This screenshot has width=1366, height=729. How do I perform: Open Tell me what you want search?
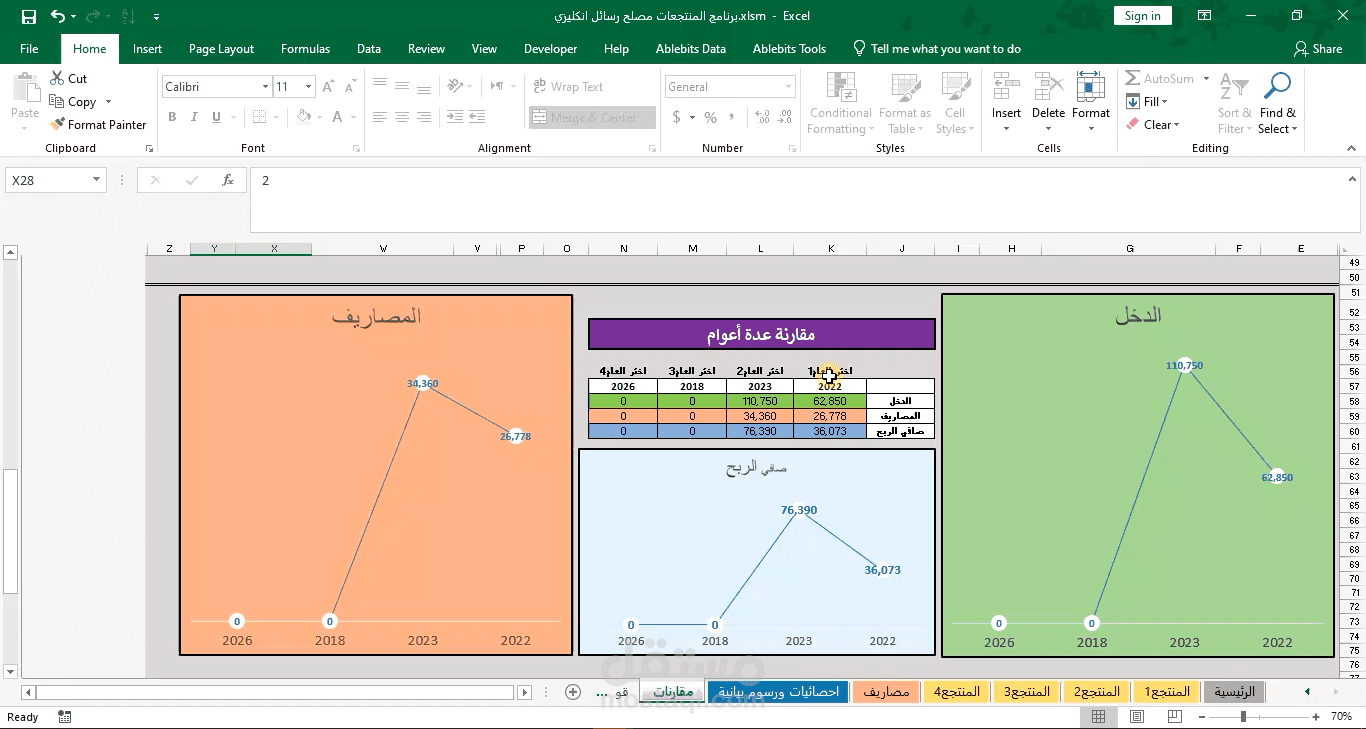click(936, 48)
